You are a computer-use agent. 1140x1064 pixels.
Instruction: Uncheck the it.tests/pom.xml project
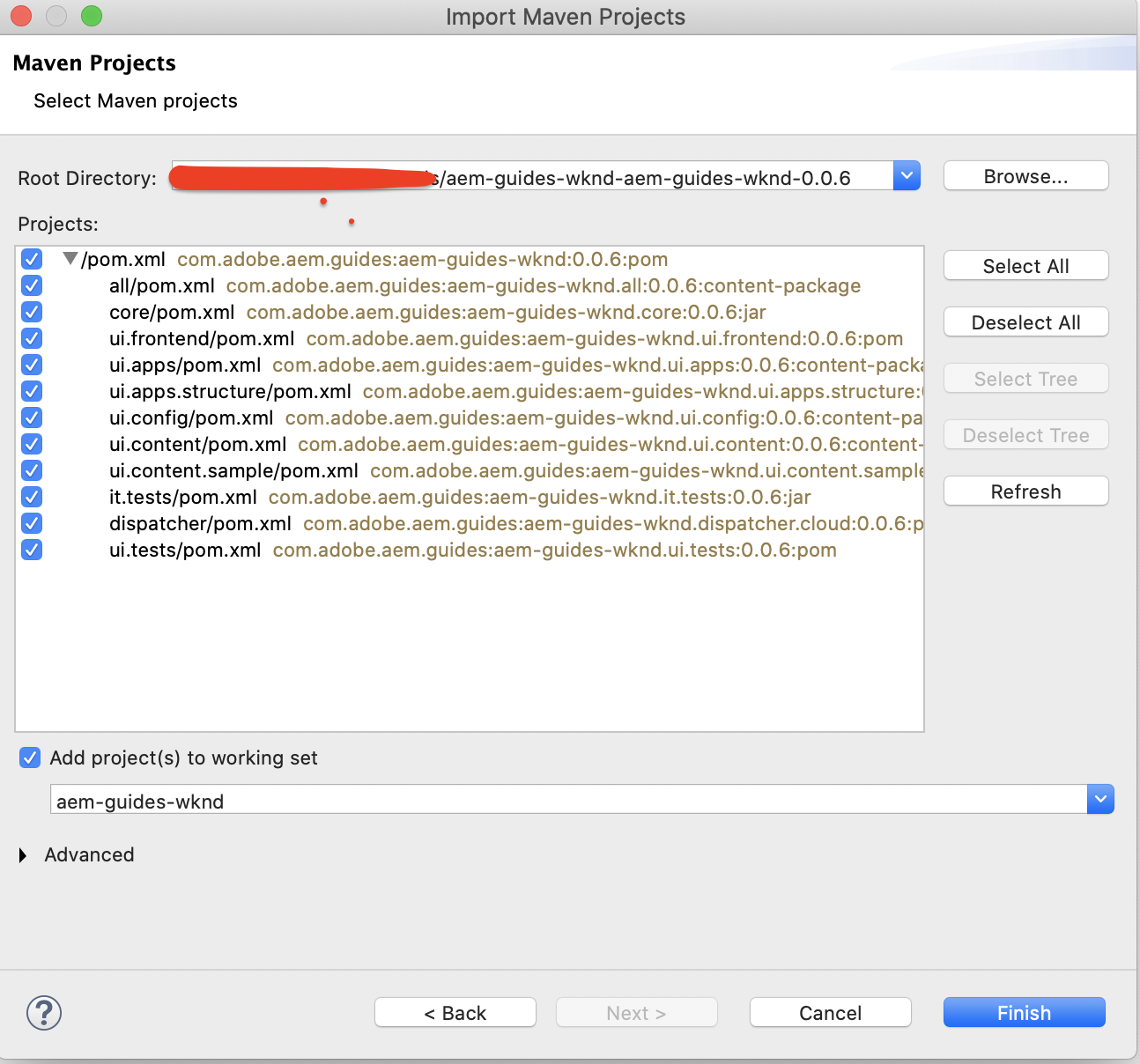[31, 497]
